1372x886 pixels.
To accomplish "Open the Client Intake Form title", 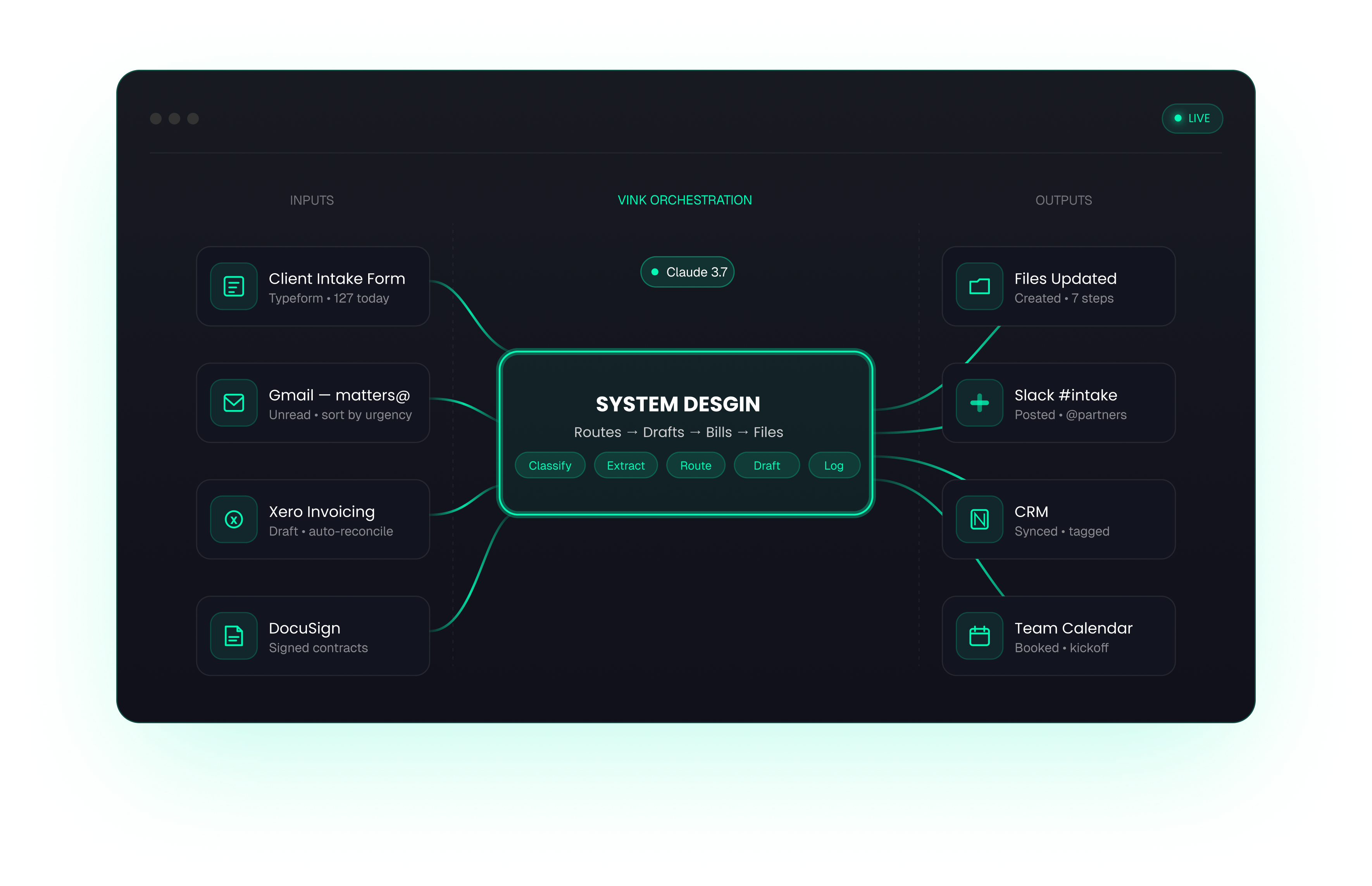I will (337, 279).
